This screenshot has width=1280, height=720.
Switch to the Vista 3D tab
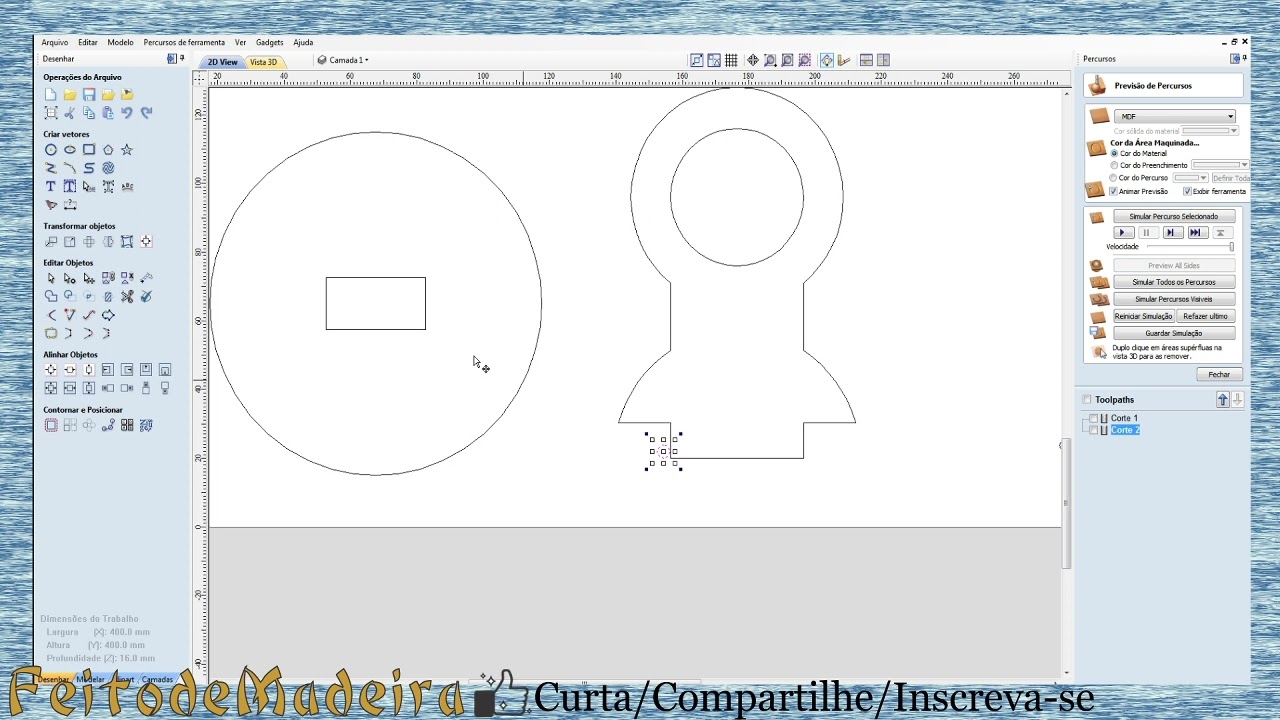tap(264, 62)
